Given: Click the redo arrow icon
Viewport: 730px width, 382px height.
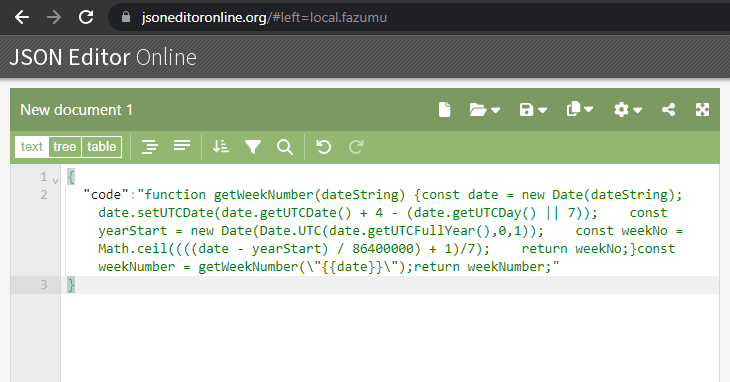Looking at the screenshot, I should [356, 147].
